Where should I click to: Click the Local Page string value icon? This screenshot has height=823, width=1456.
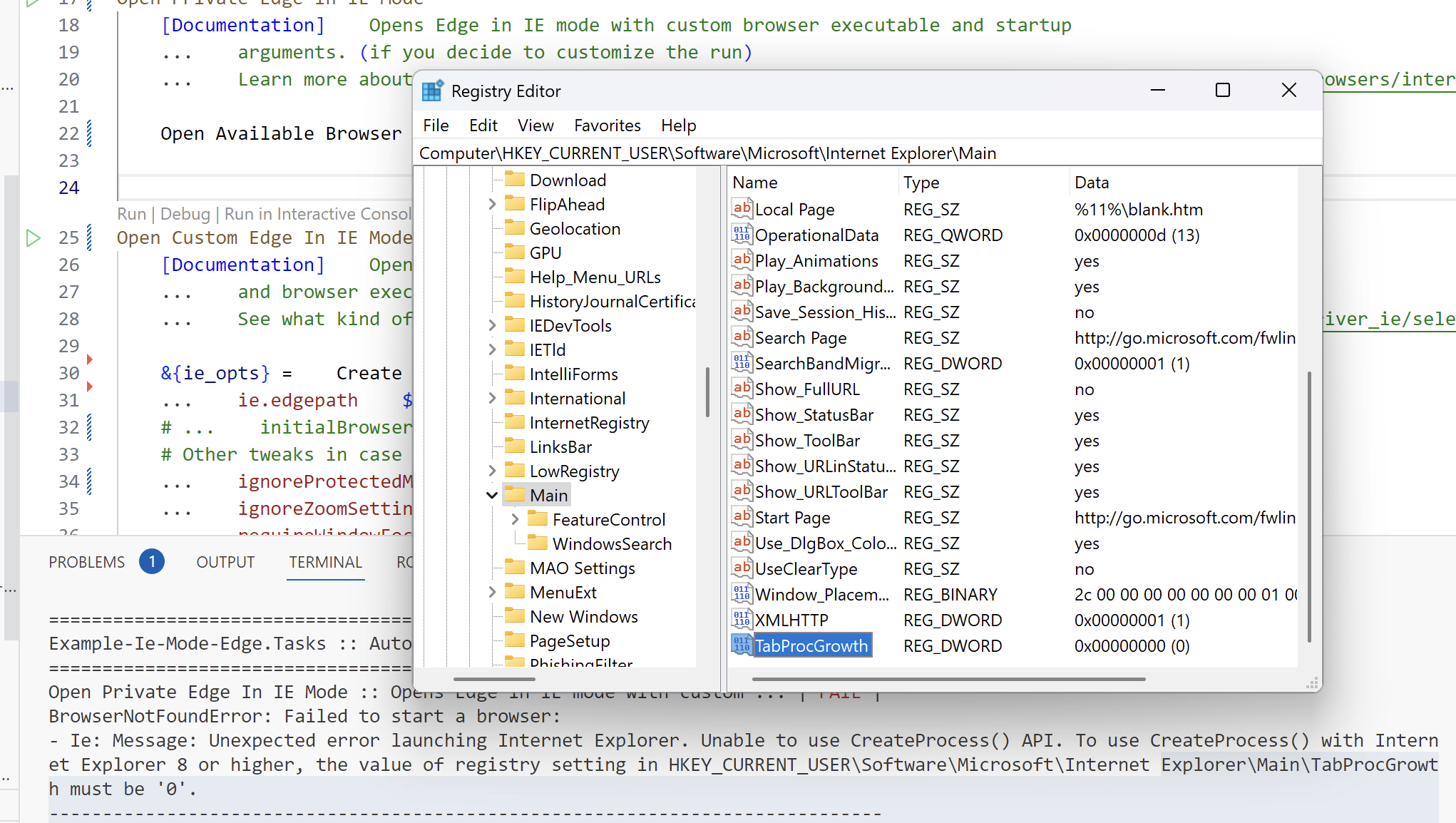tap(742, 209)
